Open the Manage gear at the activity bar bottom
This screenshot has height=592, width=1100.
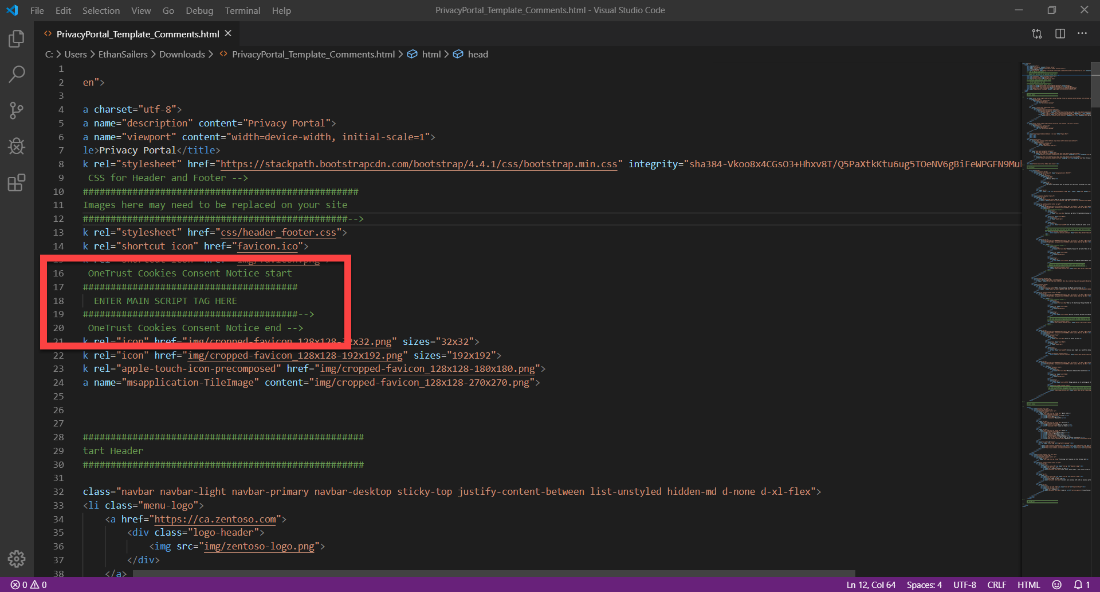[15, 558]
